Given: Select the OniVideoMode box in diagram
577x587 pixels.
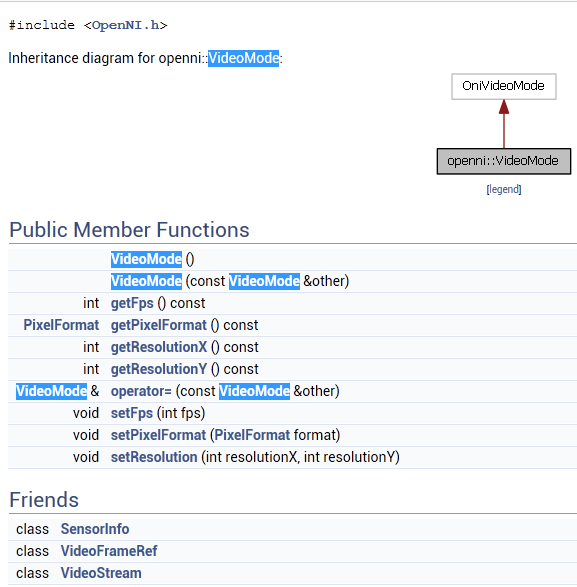Looking at the screenshot, I should (x=504, y=86).
